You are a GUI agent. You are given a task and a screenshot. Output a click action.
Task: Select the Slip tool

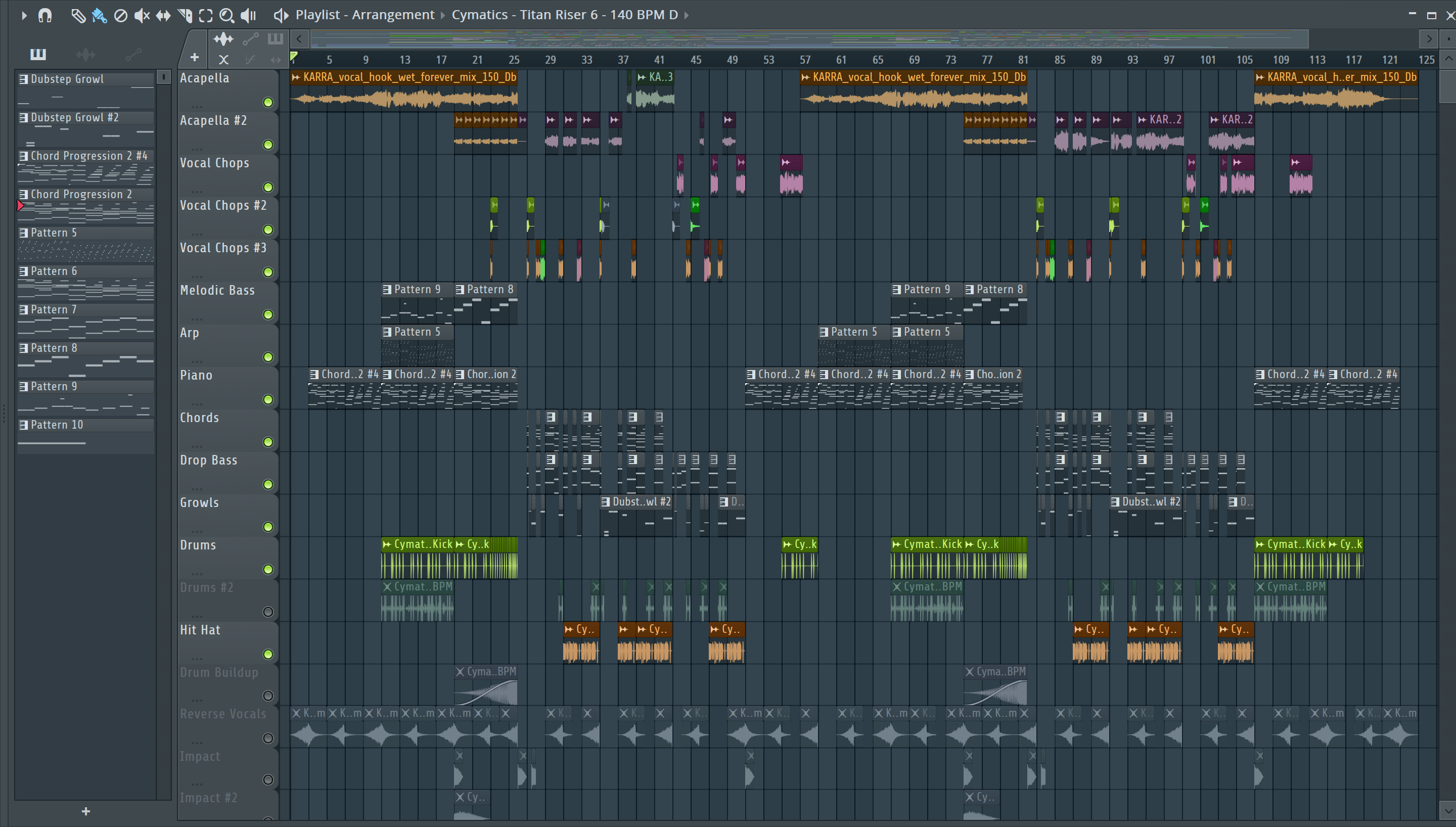click(x=163, y=15)
